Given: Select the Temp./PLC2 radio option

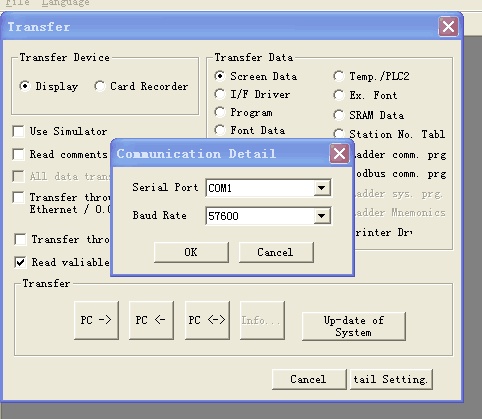Looking at the screenshot, I should (339, 76).
